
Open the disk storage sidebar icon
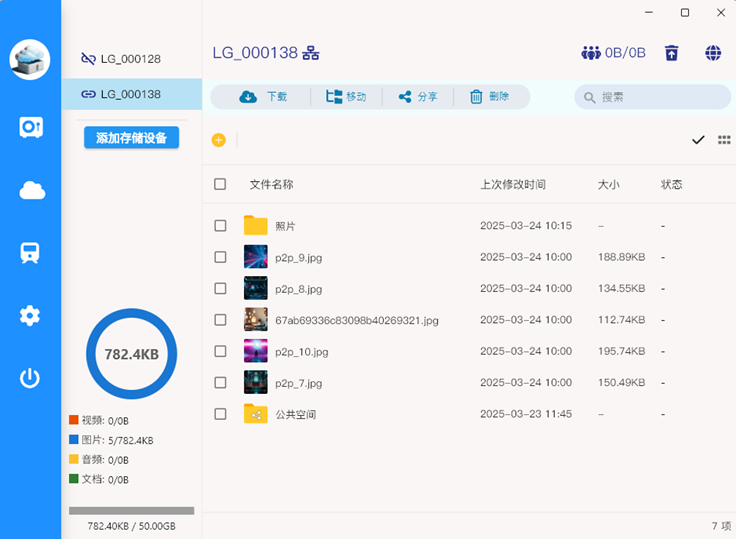point(31,127)
